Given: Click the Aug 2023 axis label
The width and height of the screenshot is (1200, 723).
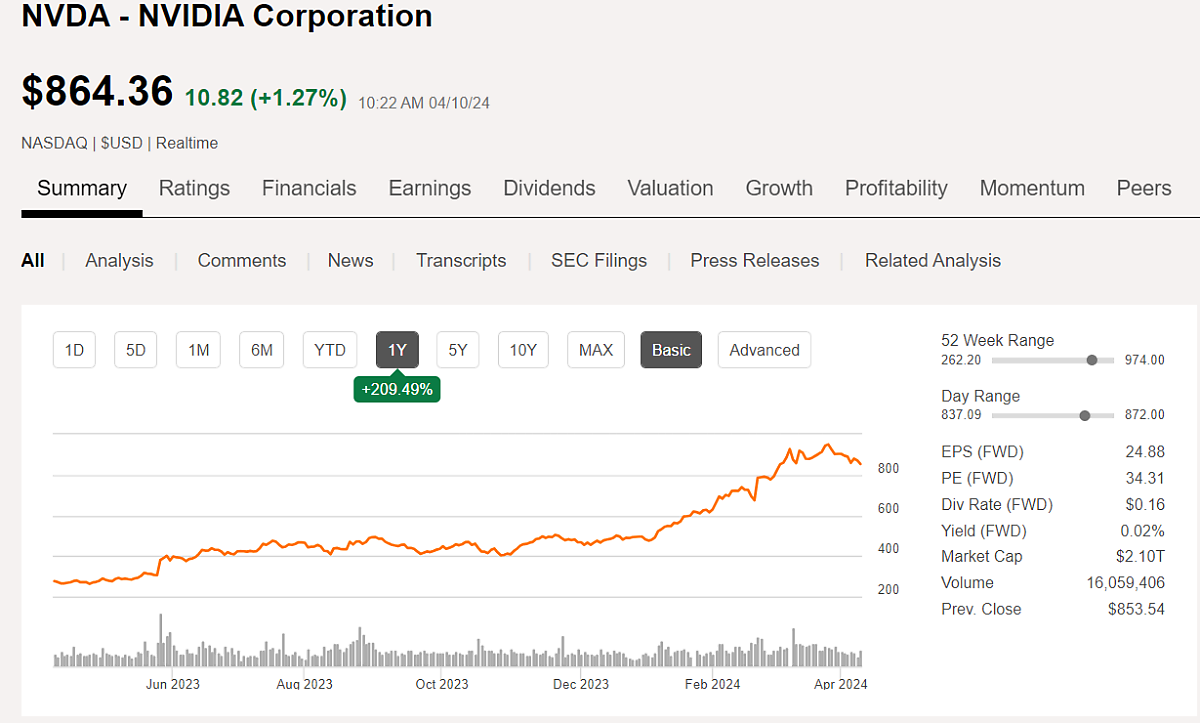Looking at the screenshot, I should [304, 684].
